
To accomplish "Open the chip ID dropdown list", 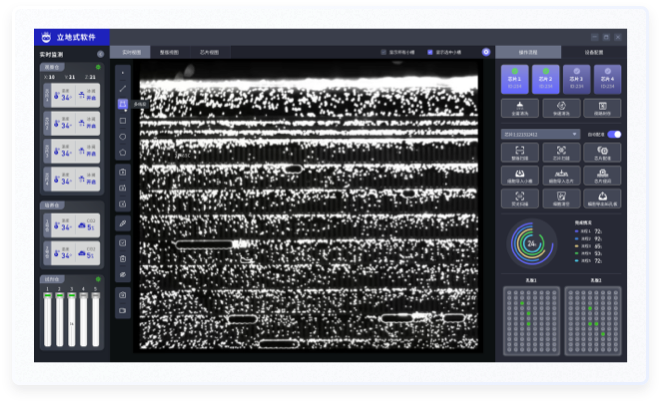I will click(x=540, y=134).
